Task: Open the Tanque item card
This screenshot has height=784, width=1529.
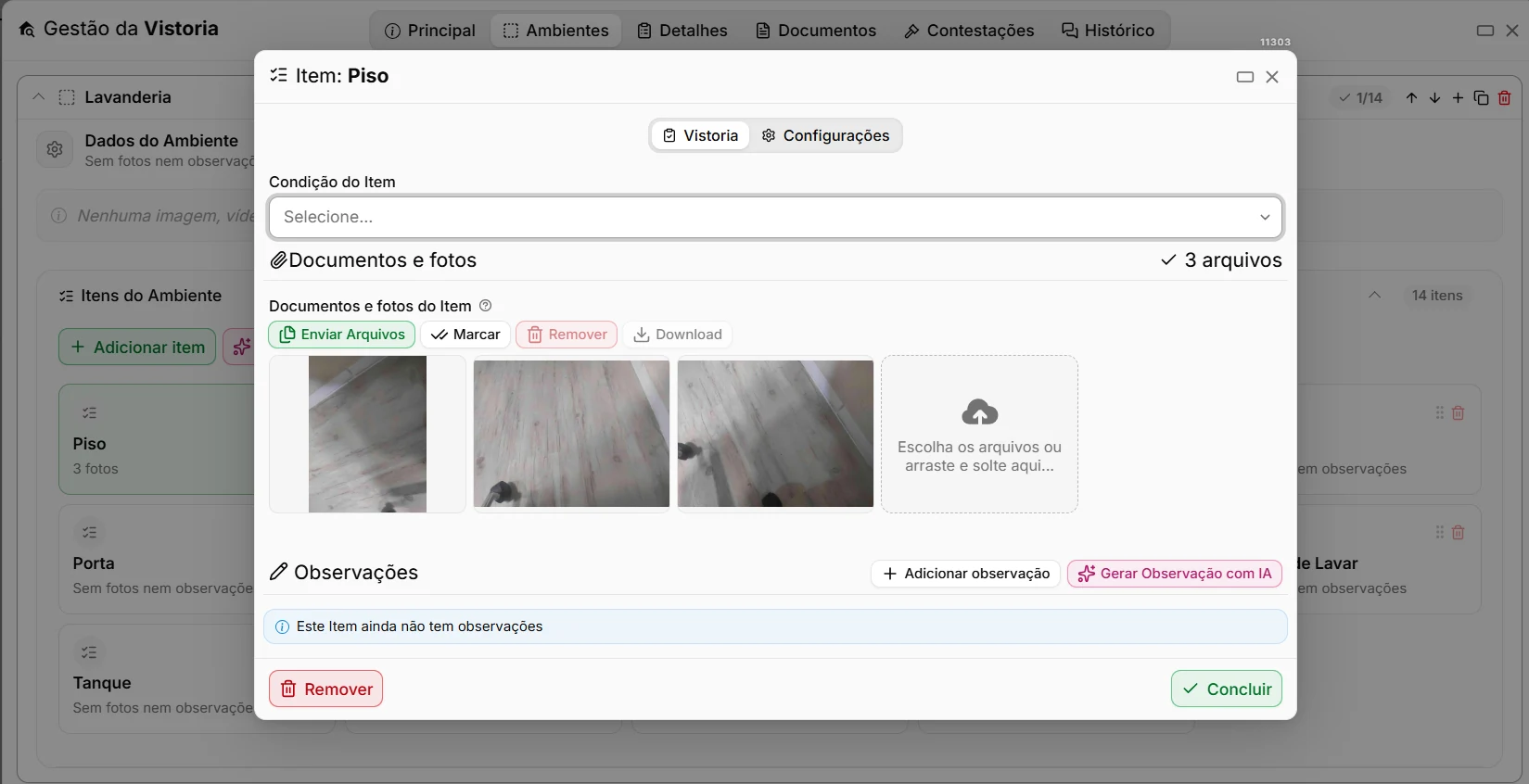Action: (158, 679)
